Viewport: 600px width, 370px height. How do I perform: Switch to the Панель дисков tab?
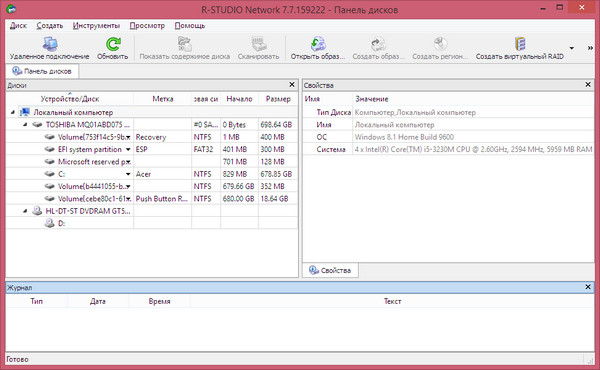[x=42, y=71]
